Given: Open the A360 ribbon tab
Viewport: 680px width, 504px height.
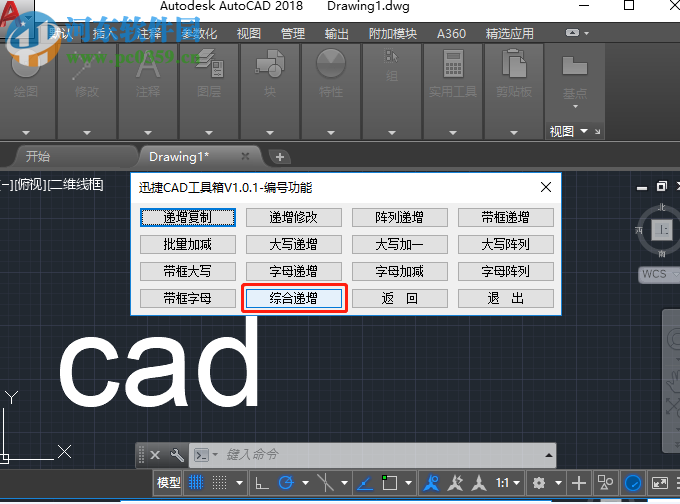Looking at the screenshot, I should coord(451,33).
